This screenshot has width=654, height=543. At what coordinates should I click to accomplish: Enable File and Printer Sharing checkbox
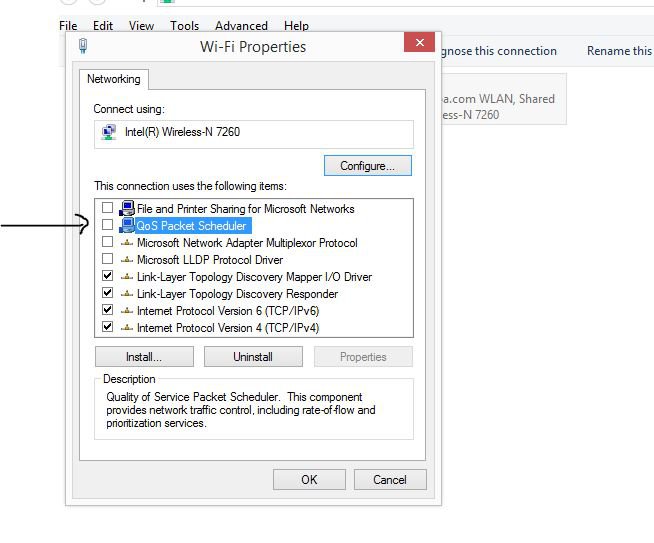[x=108, y=207]
